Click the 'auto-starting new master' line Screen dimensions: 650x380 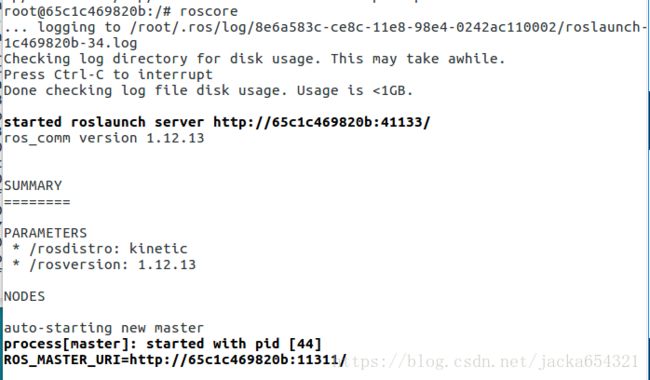click(104, 328)
